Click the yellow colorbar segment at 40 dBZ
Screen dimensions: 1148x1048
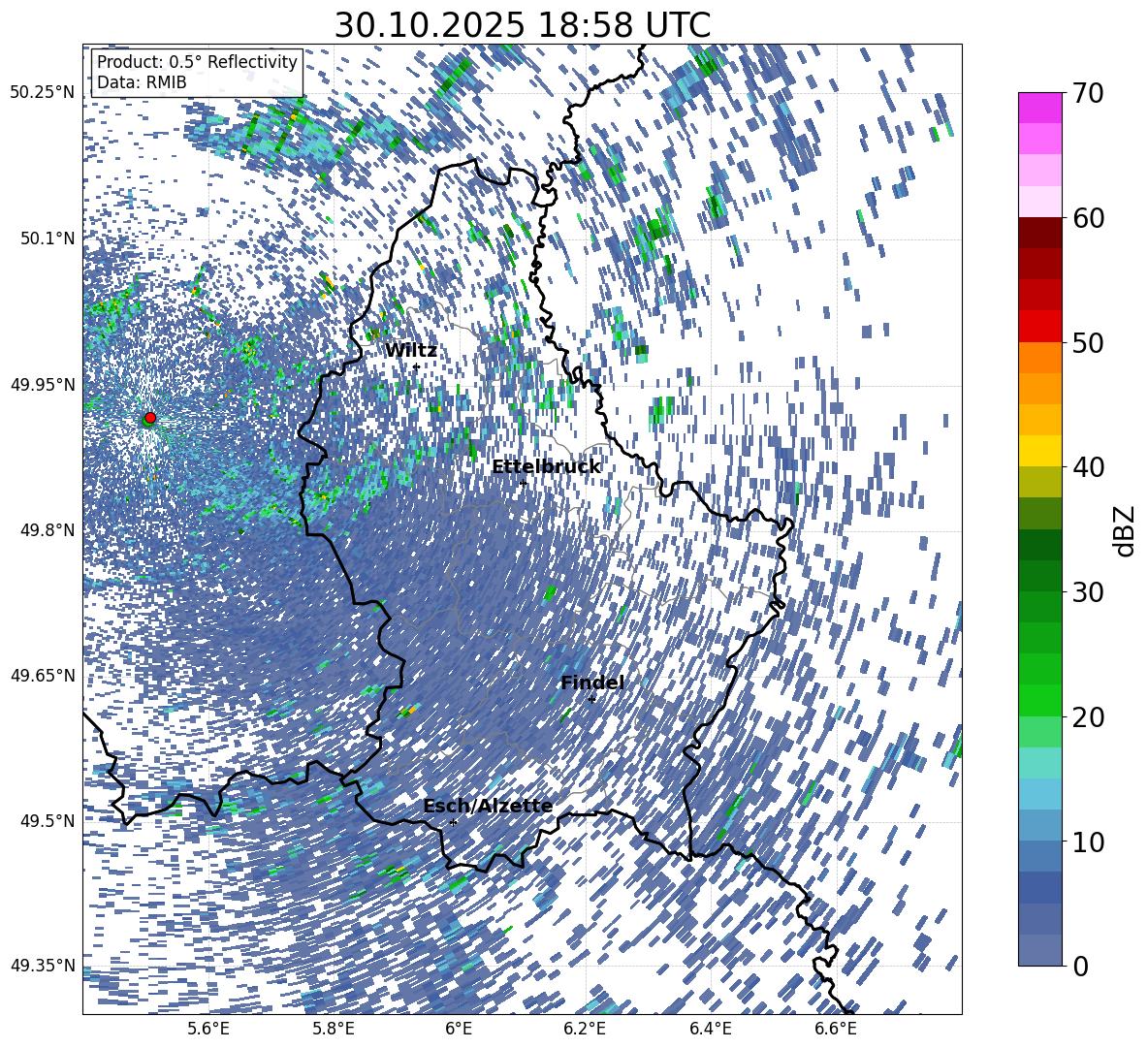point(1039,451)
